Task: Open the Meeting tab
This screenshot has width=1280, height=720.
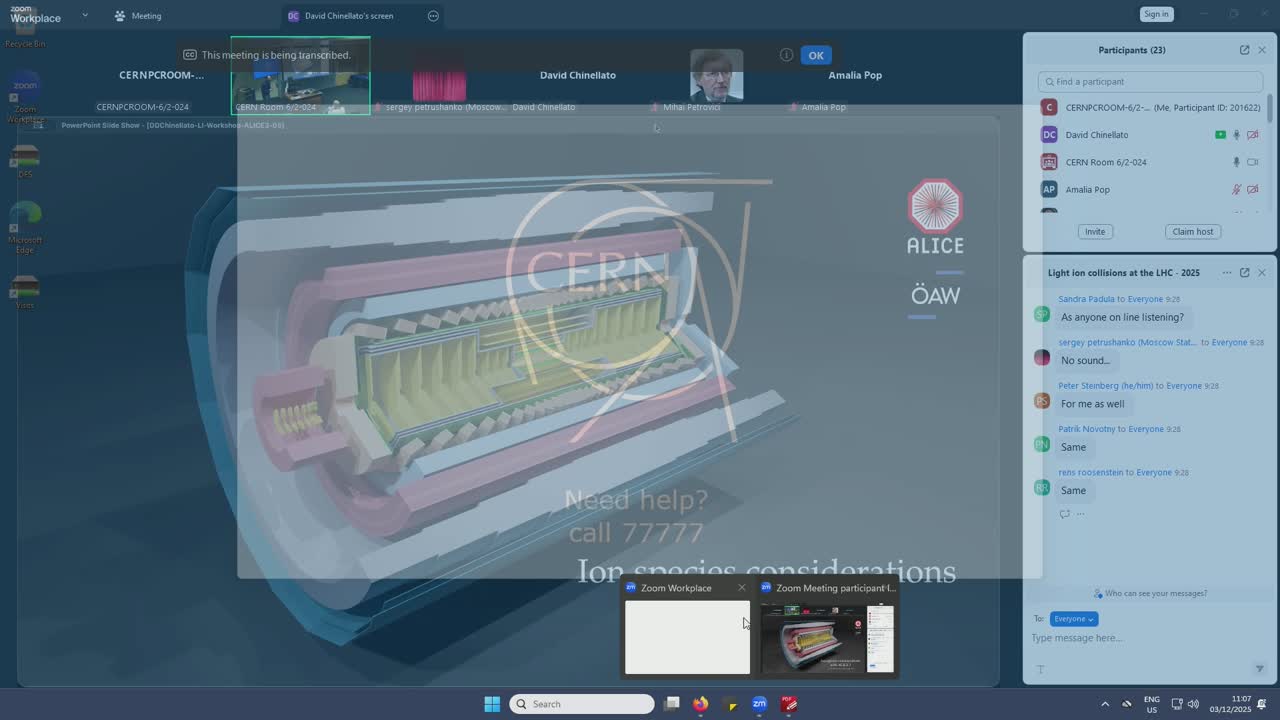Action: click(138, 16)
